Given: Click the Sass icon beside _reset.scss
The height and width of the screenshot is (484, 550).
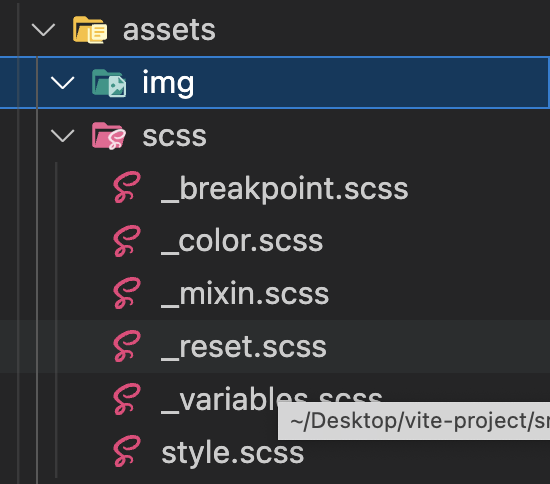Looking at the screenshot, I should tap(127, 347).
